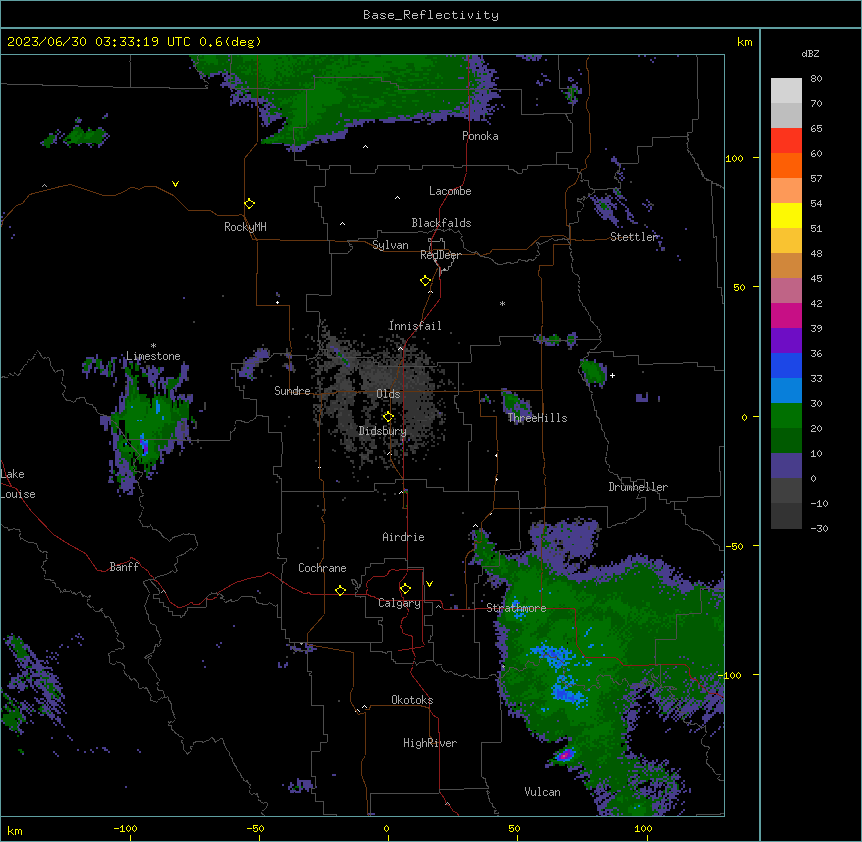Click the Lacombe city label
The width and height of the screenshot is (862, 842).
pos(450,191)
